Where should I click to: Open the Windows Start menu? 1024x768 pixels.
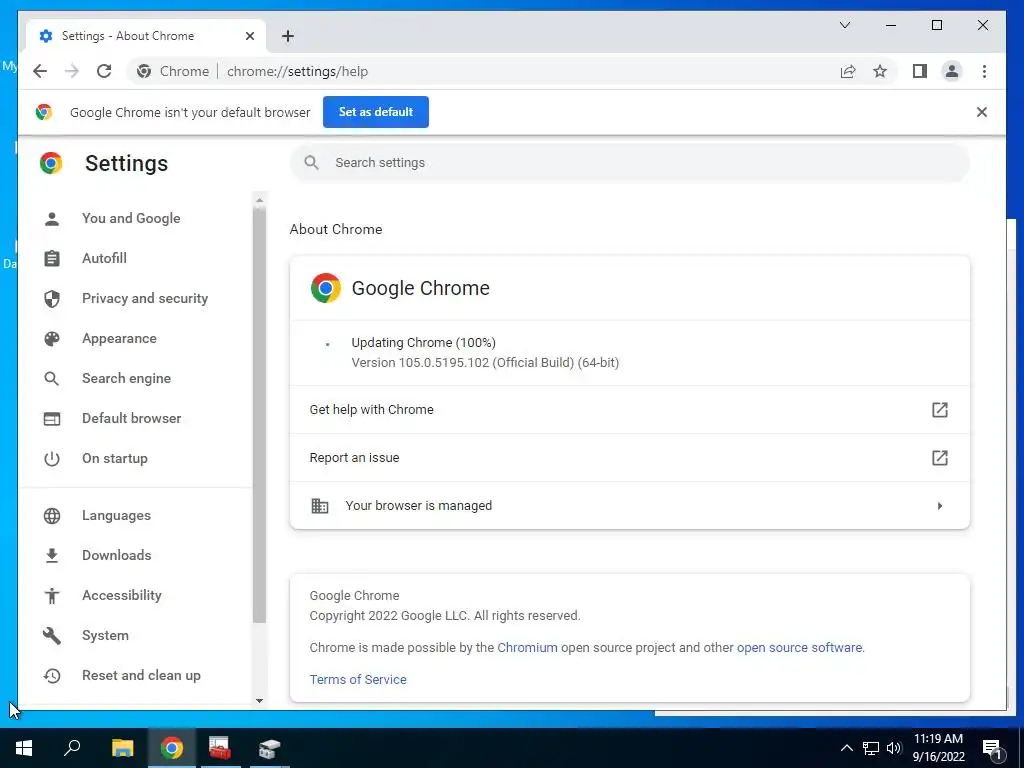click(x=24, y=748)
